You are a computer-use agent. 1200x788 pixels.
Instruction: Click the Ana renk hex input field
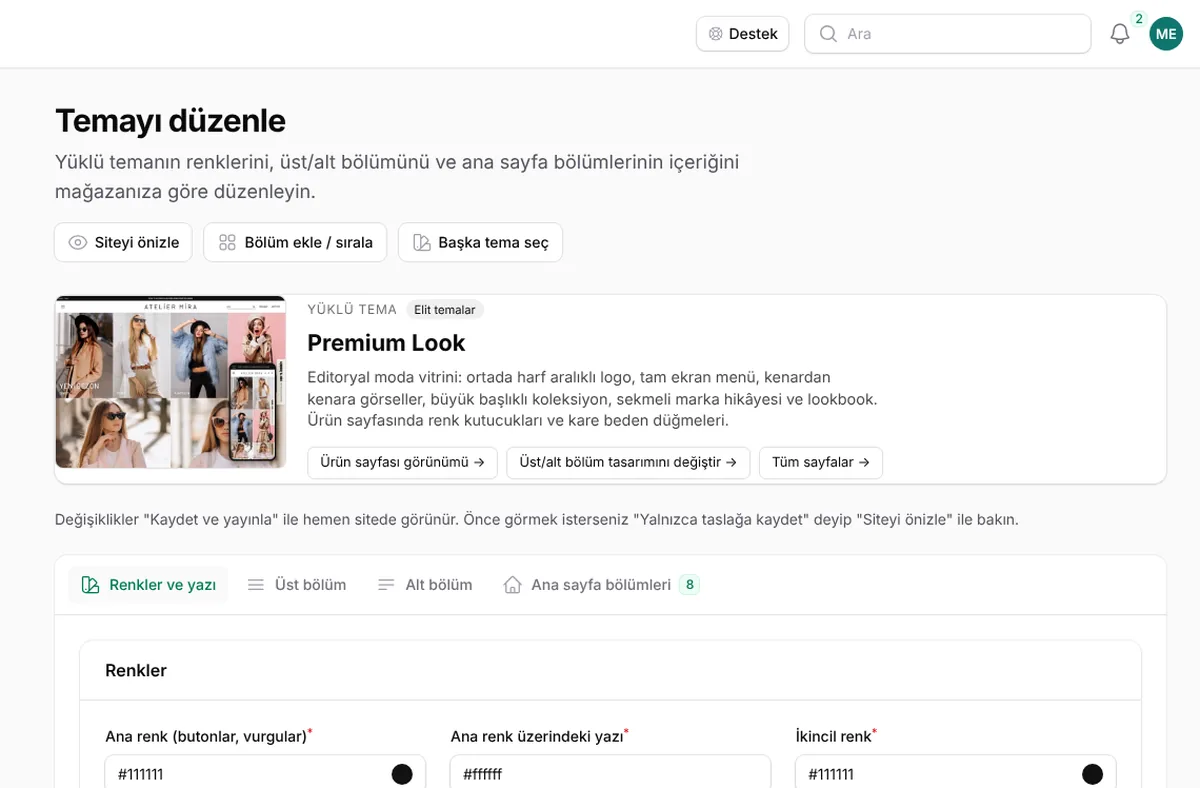[265, 772]
